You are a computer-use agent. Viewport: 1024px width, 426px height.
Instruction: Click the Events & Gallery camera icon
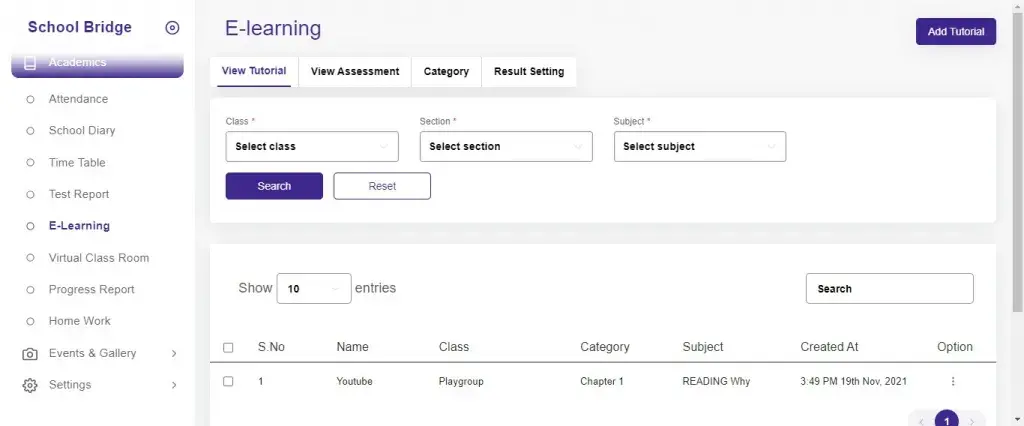point(29,353)
